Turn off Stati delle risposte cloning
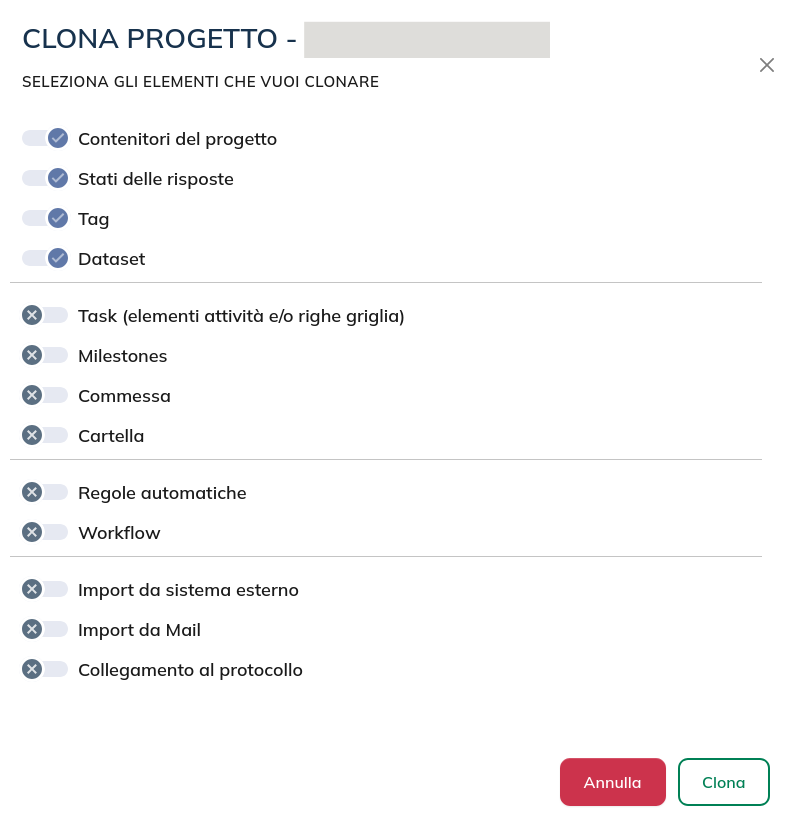The image size is (795, 820). coord(45,178)
